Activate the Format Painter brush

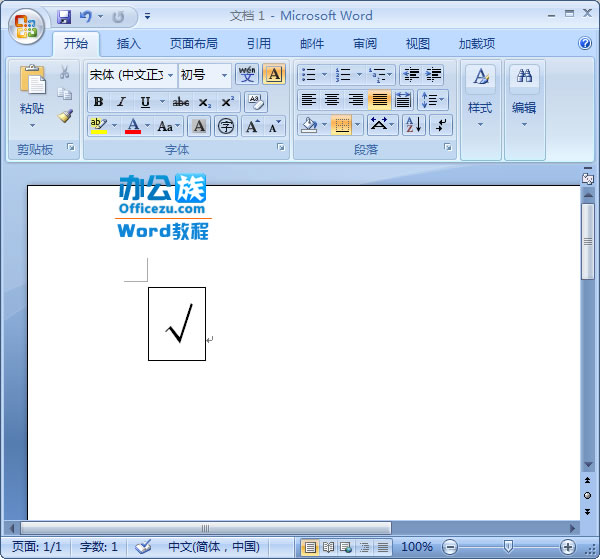click(65, 116)
